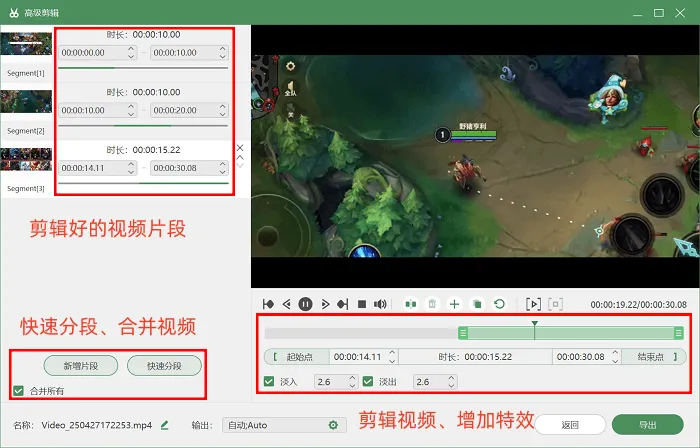Image resolution: width=700 pixels, height=448 pixels.
Task: Click the 快速分段 button
Action: pyautogui.click(x=164, y=366)
